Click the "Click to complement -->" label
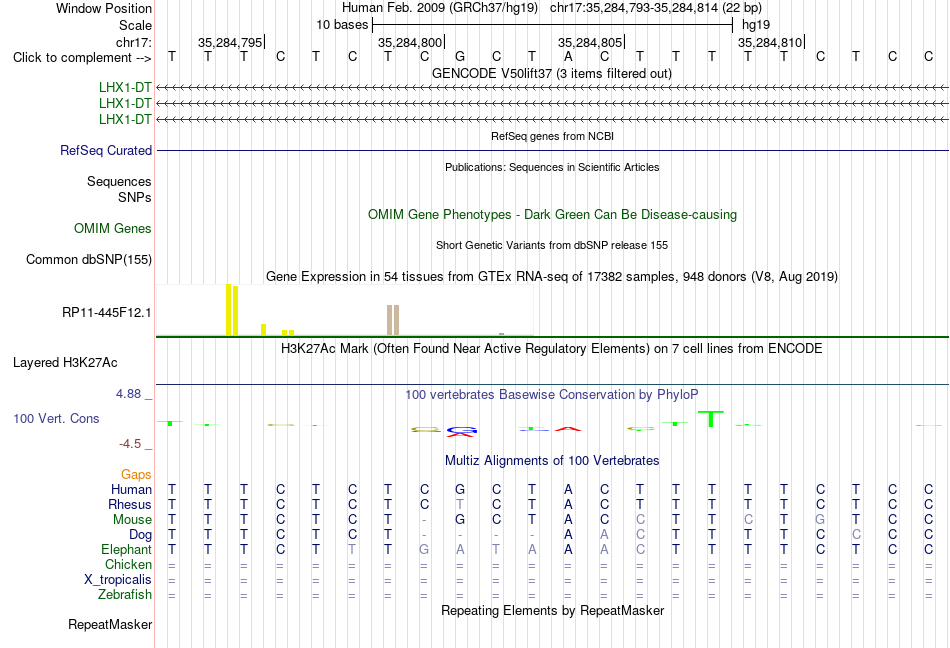Screen dimensions: 950x648 coord(82,58)
